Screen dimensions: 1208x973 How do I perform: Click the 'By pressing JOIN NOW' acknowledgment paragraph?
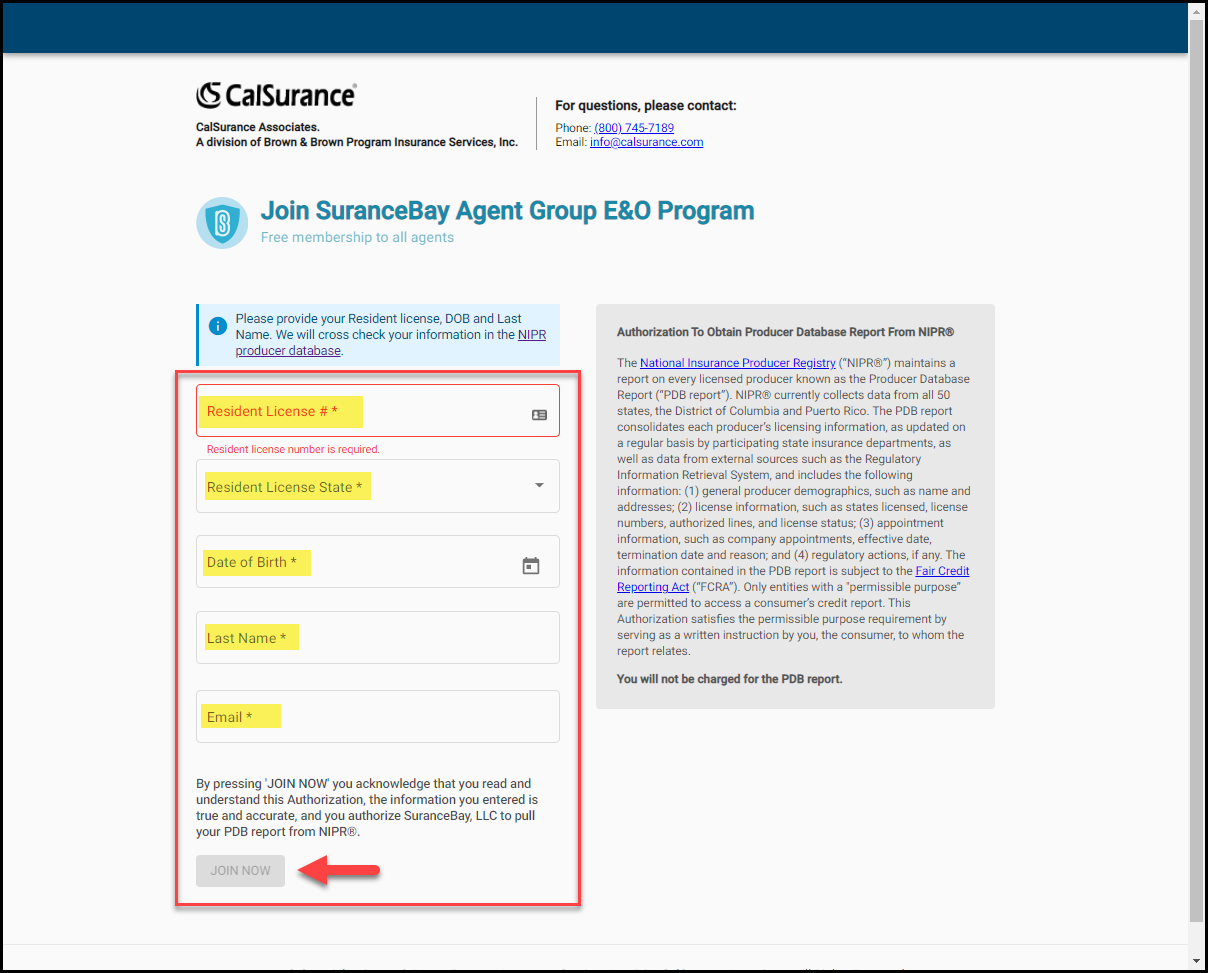pyautogui.click(x=367, y=808)
